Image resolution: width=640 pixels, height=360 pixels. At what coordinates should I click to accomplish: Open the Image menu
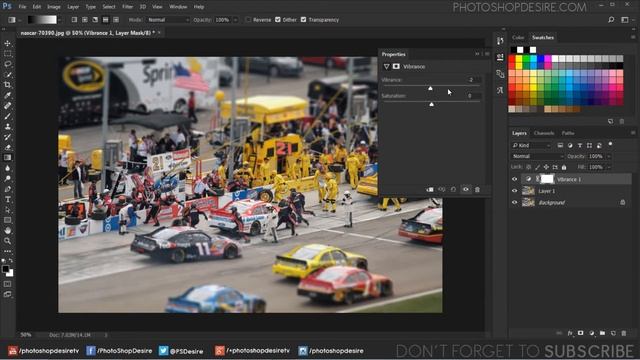pyautogui.click(x=53, y=7)
